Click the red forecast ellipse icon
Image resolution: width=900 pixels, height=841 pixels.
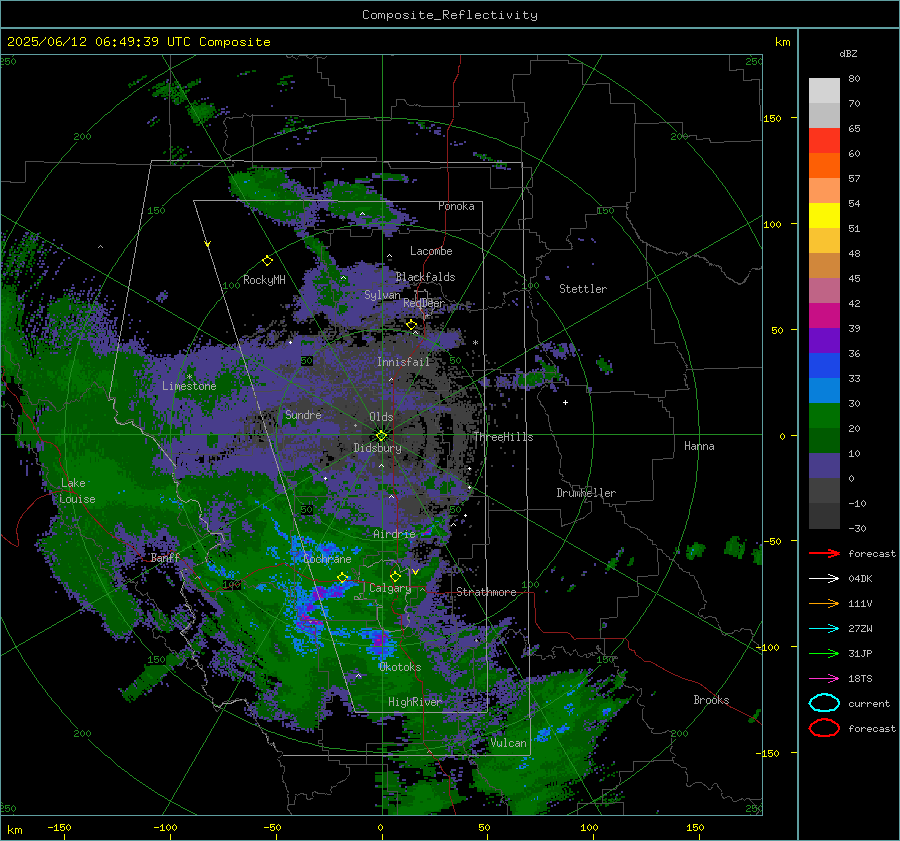[824, 728]
